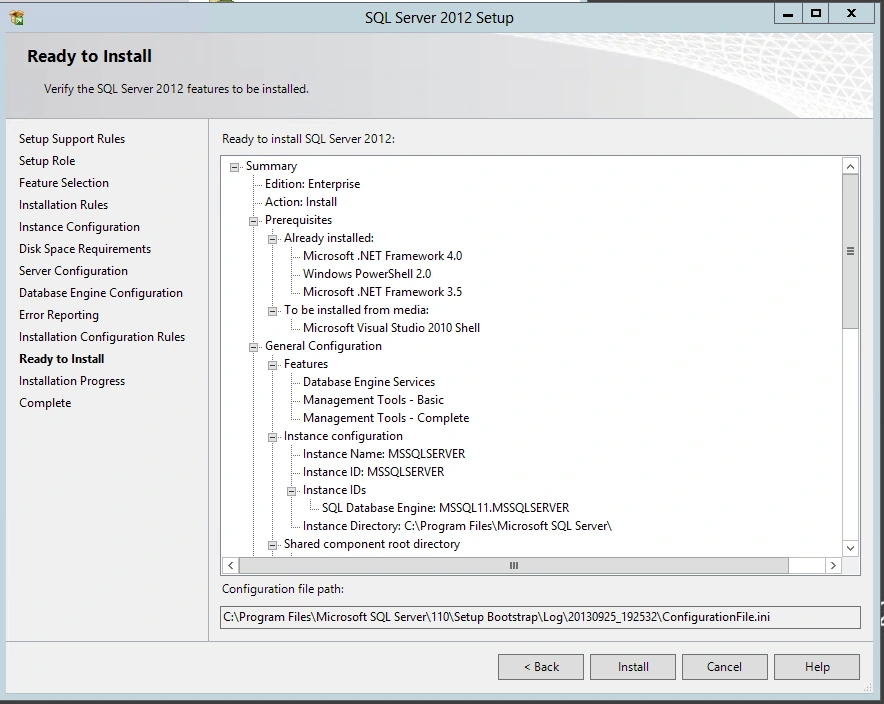The image size is (884, 704).
Task: Click the Configuration file path field
Action: coord(540,617)
